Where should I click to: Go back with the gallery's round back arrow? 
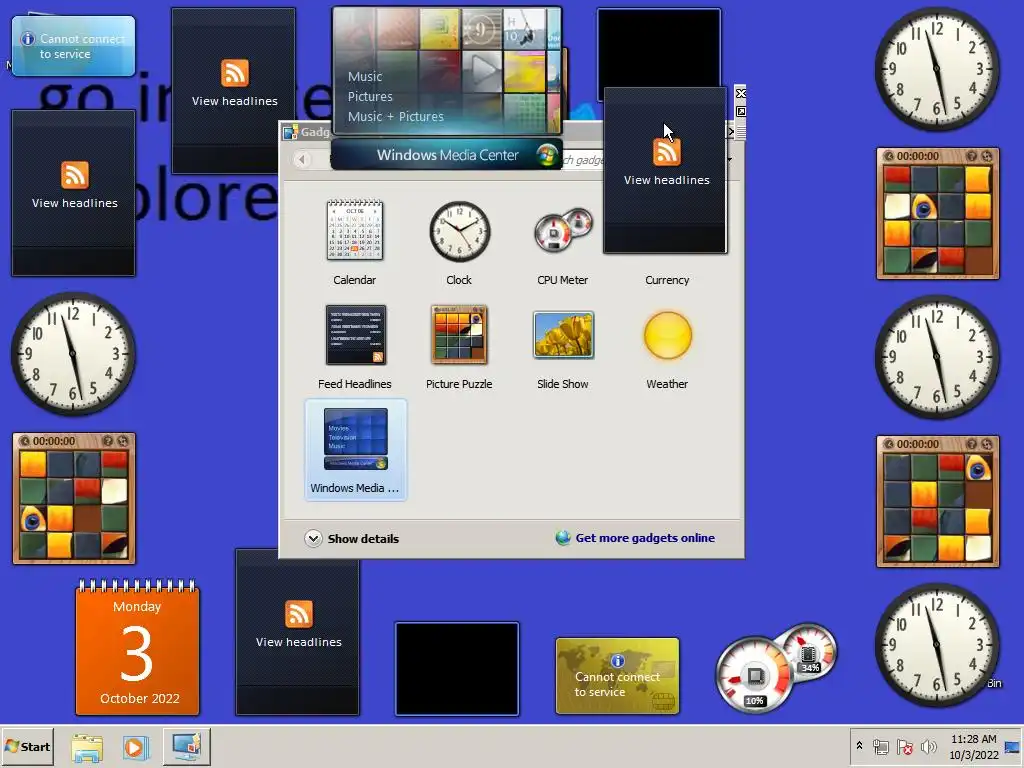coord(302,159)
